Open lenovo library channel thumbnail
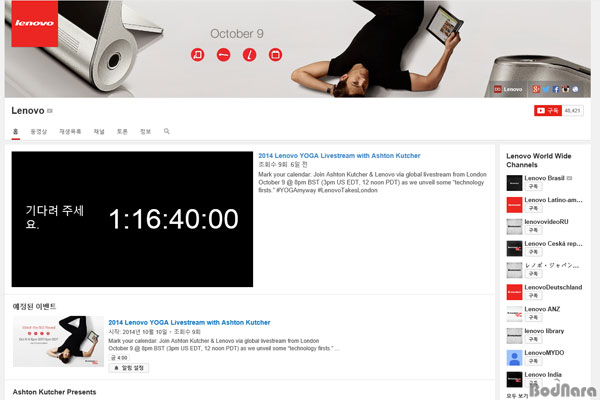 pos(514,336)
